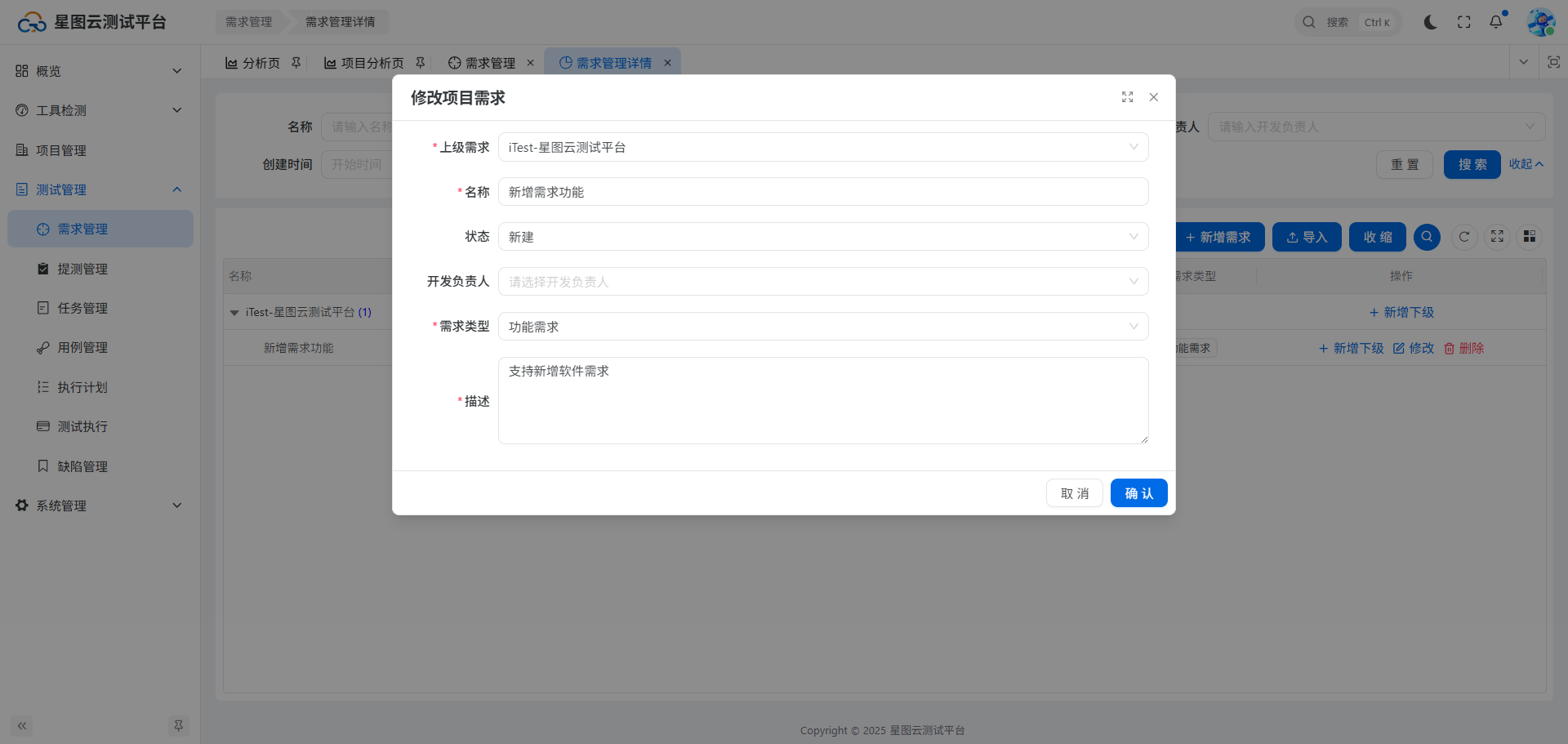Click the 名称 input field in dialog
This screenshot has height=744, width=1568.
(x=822, y=192)
